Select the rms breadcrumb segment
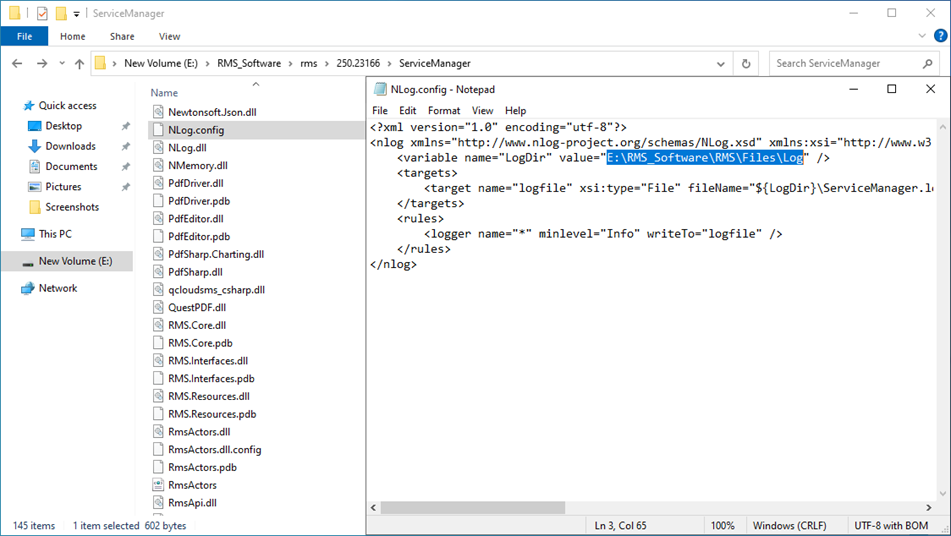This screenshot has width=951, height=536. [309, 63]
